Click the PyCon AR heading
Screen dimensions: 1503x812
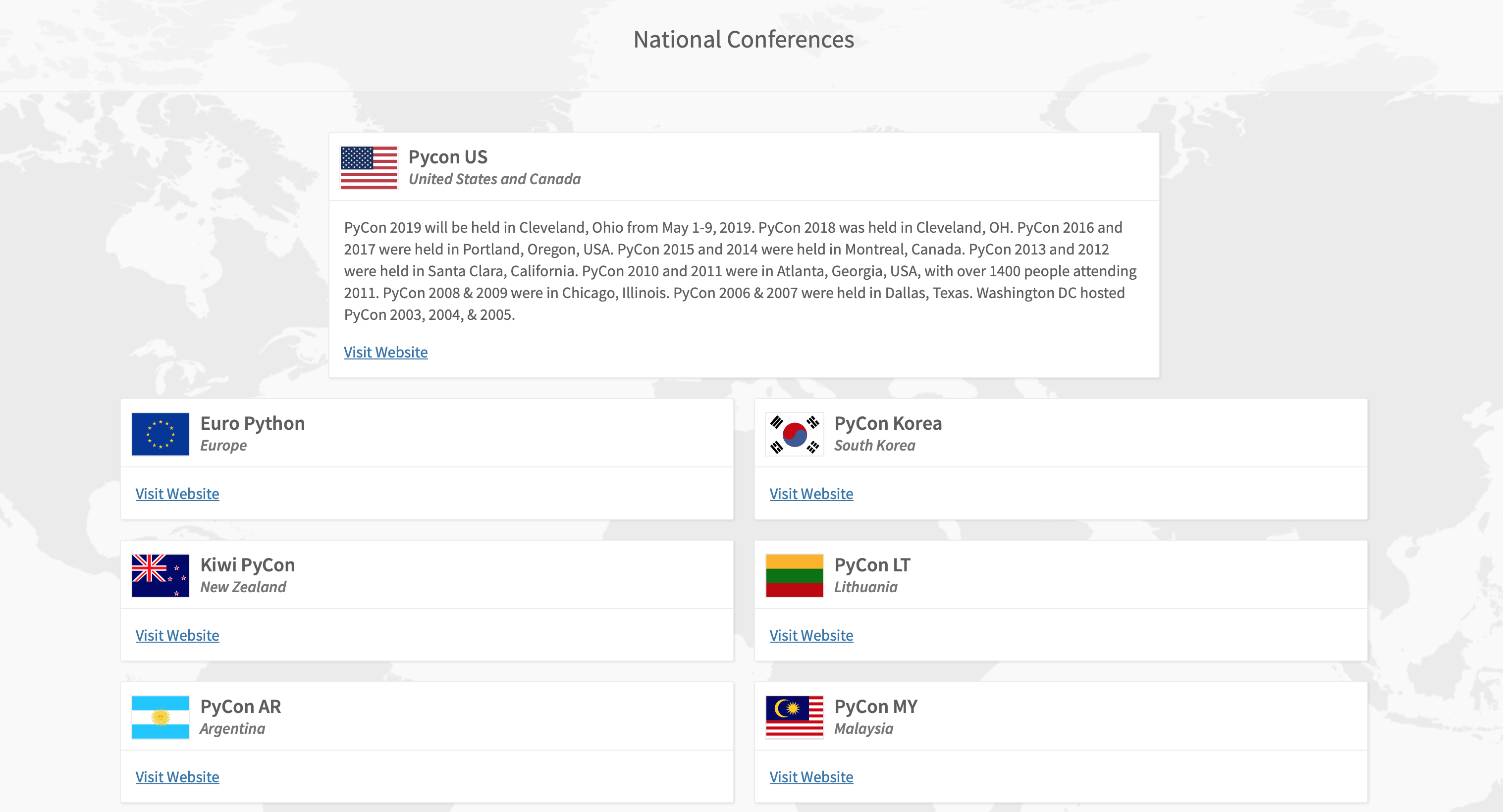click(240, 707)
